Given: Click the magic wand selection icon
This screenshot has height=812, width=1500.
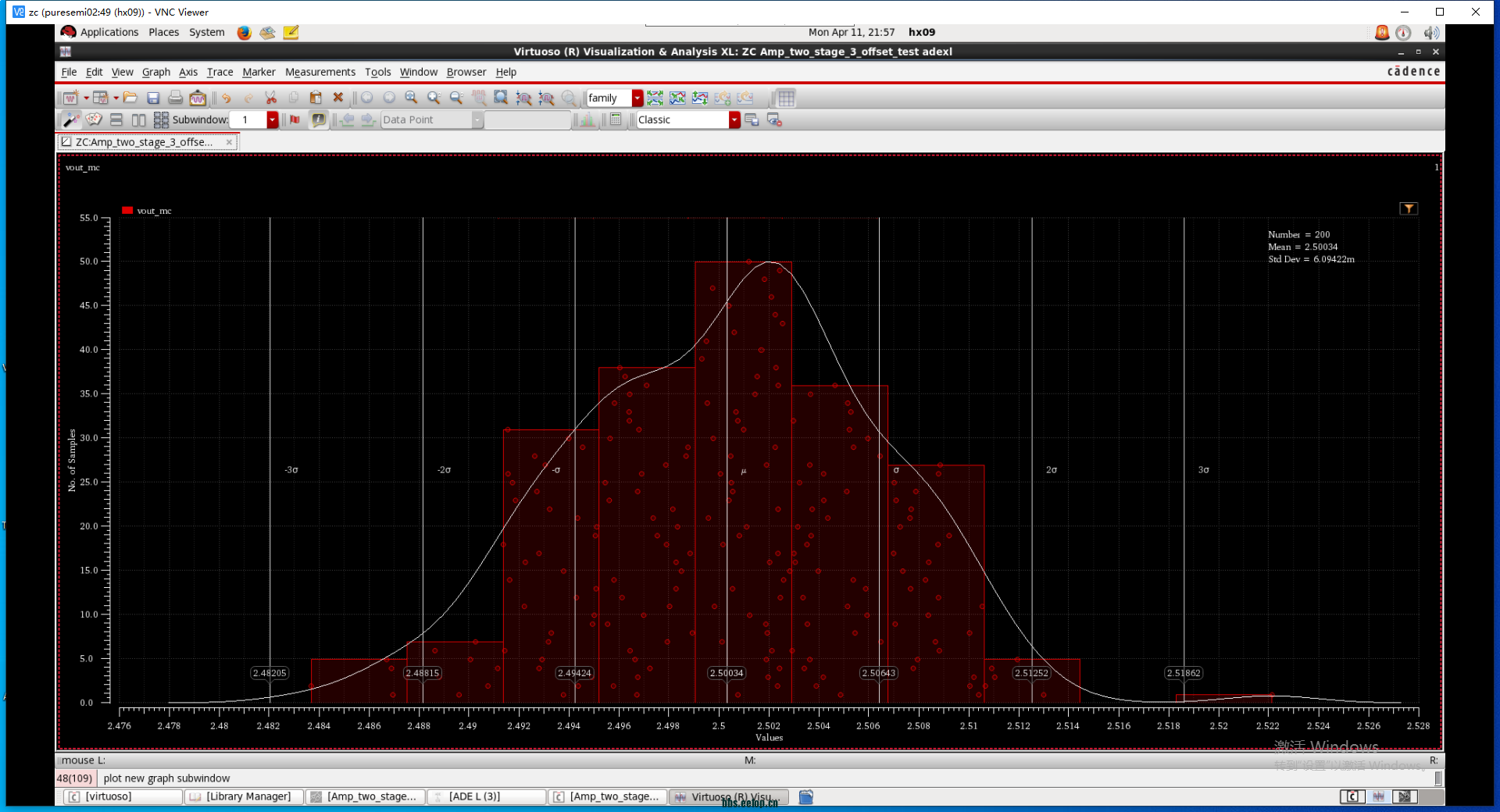Looking at the screenshot, I should click(71, 119).
